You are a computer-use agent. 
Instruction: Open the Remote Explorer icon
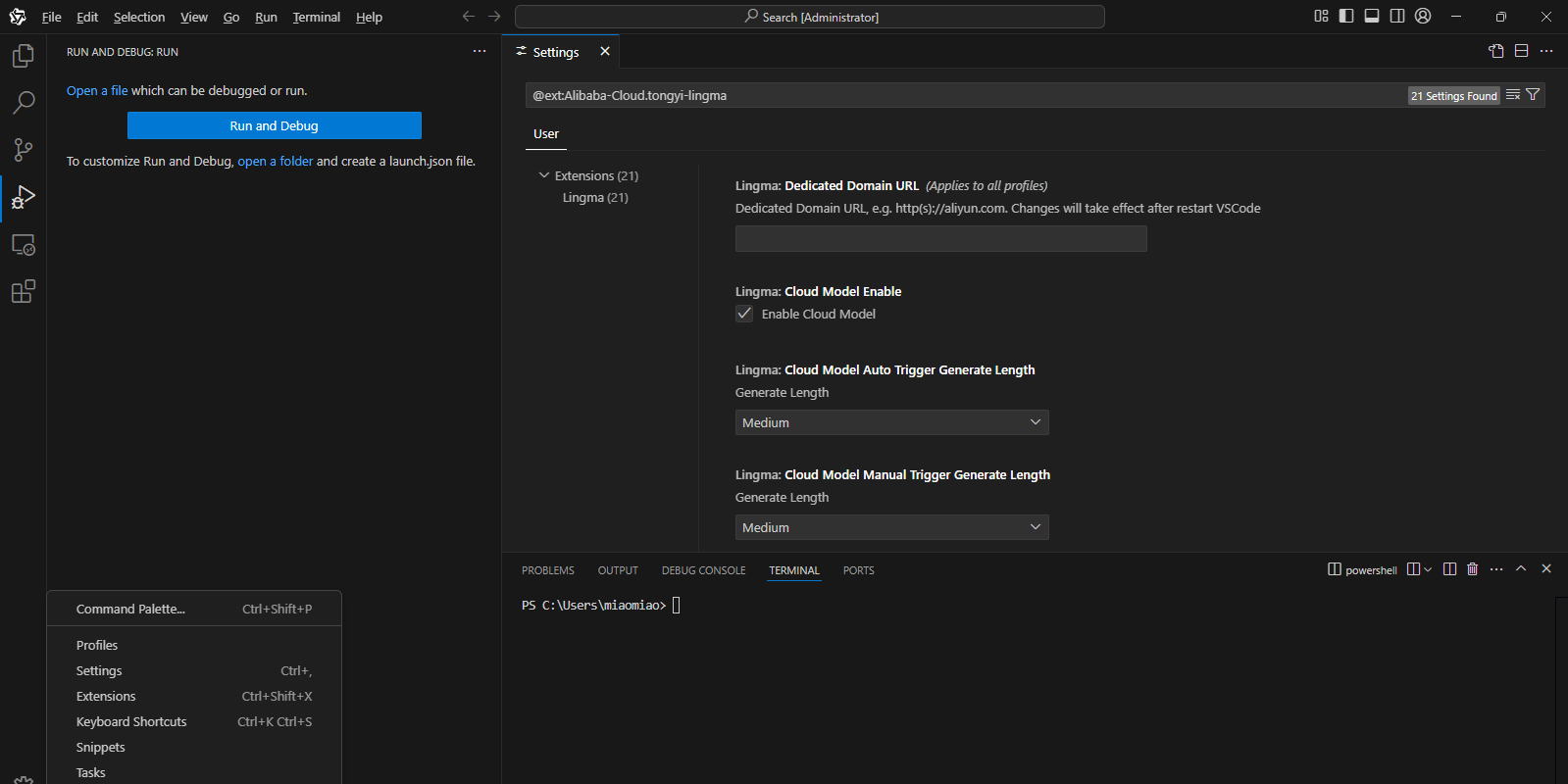point(23,245)
